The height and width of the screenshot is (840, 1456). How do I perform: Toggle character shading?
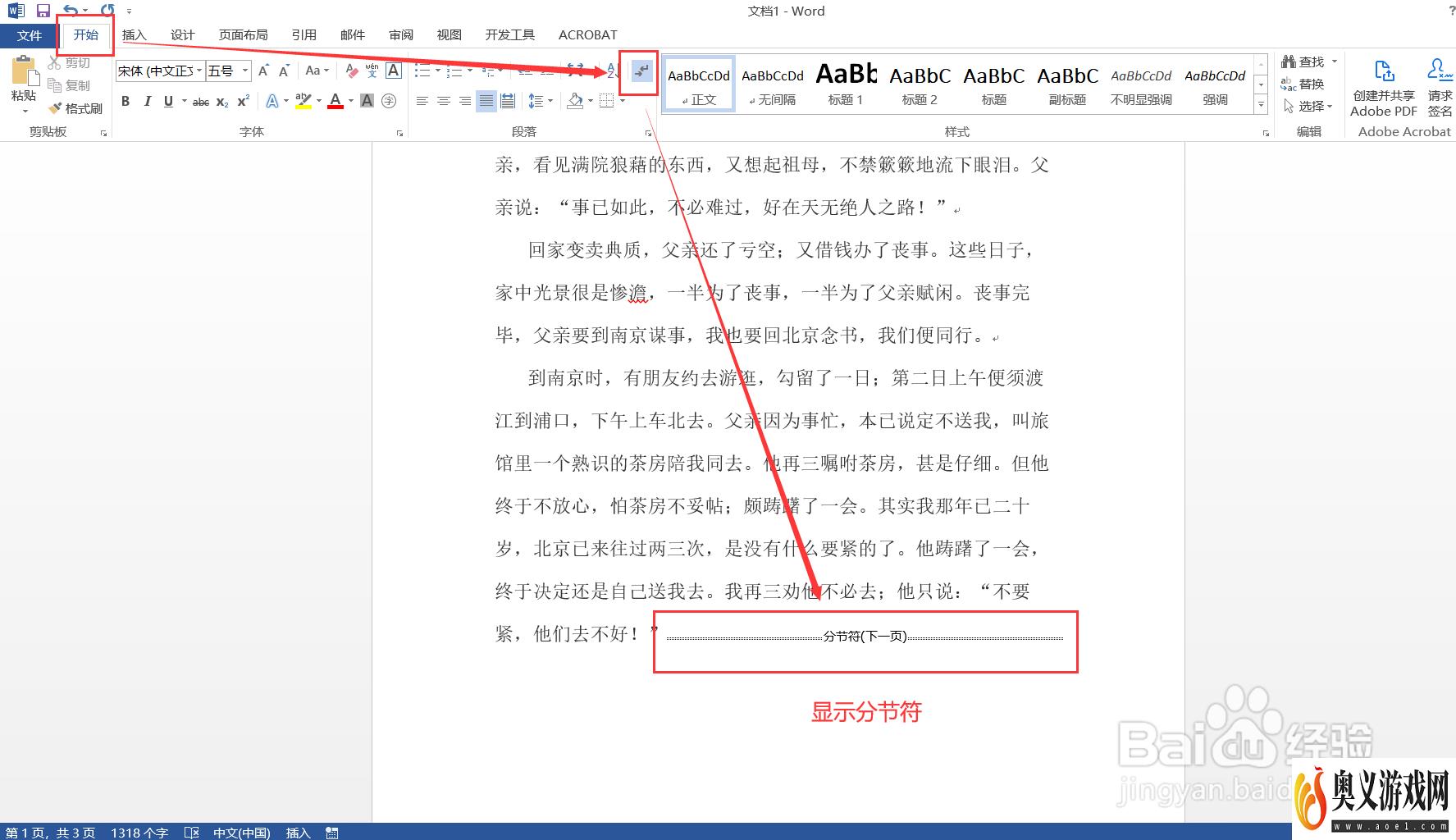click(367, 101)
